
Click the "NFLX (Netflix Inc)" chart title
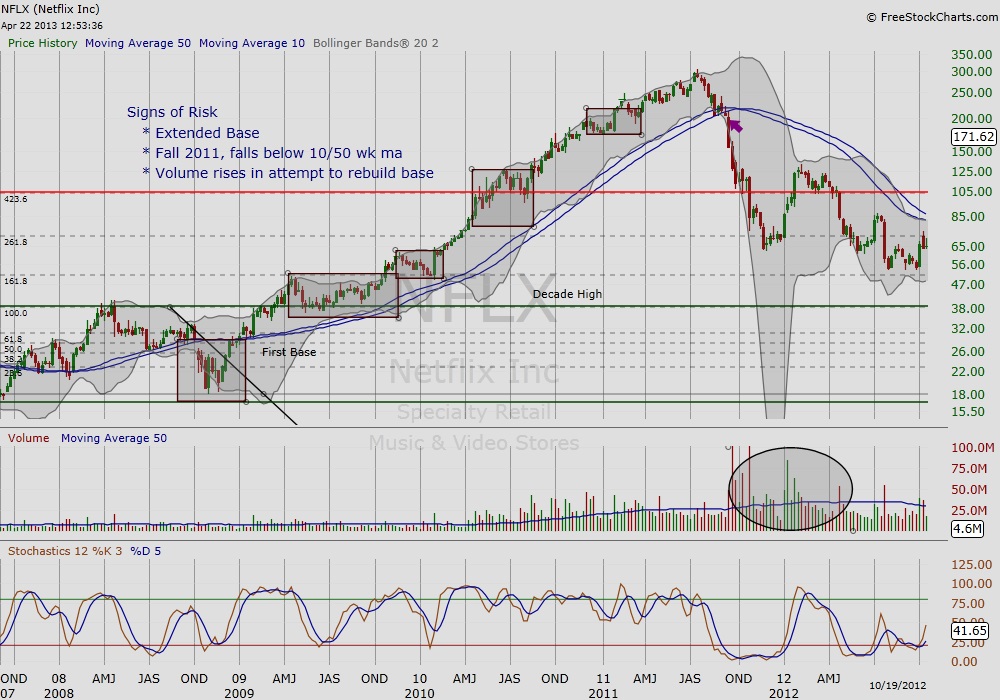click(50, 9)
